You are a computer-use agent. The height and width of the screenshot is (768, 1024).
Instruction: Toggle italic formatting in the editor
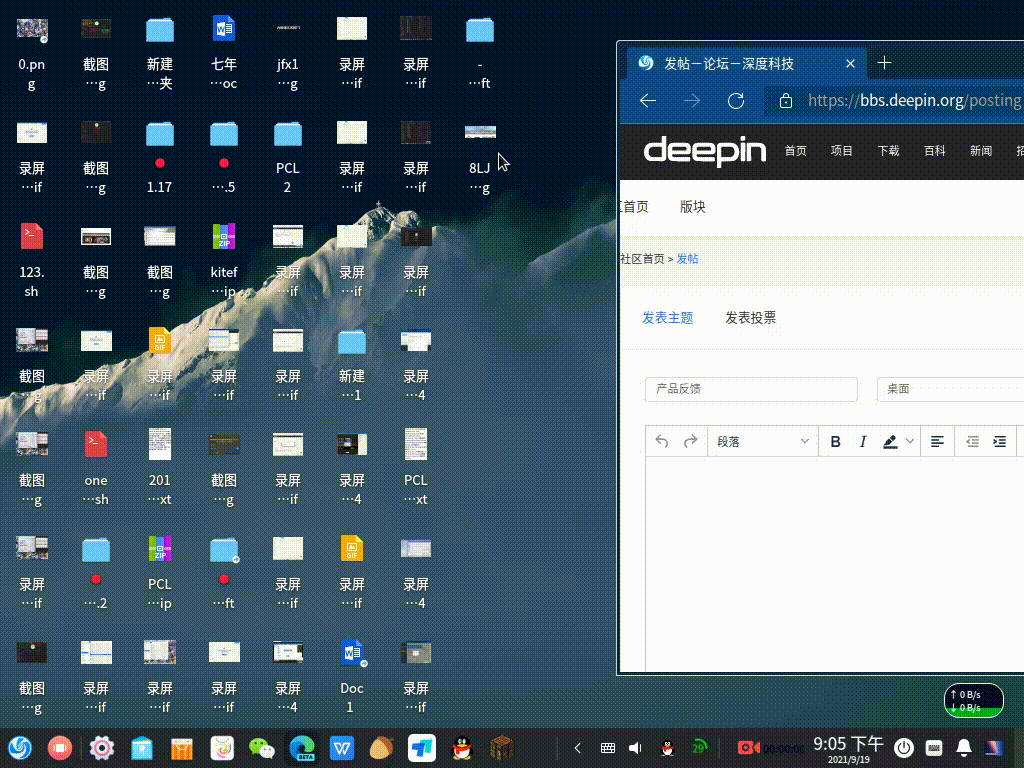[862, 441]
